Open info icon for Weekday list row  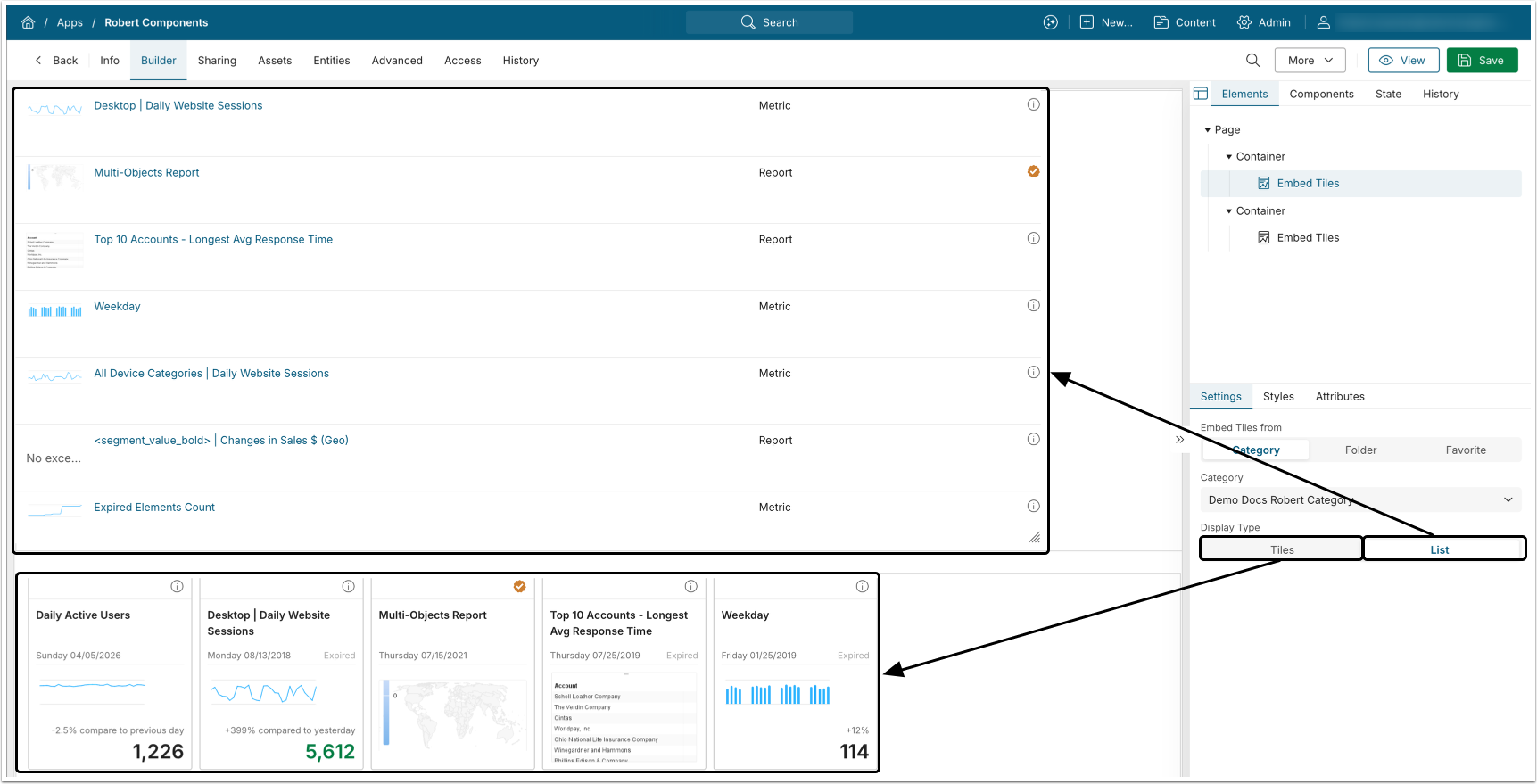1033,305
